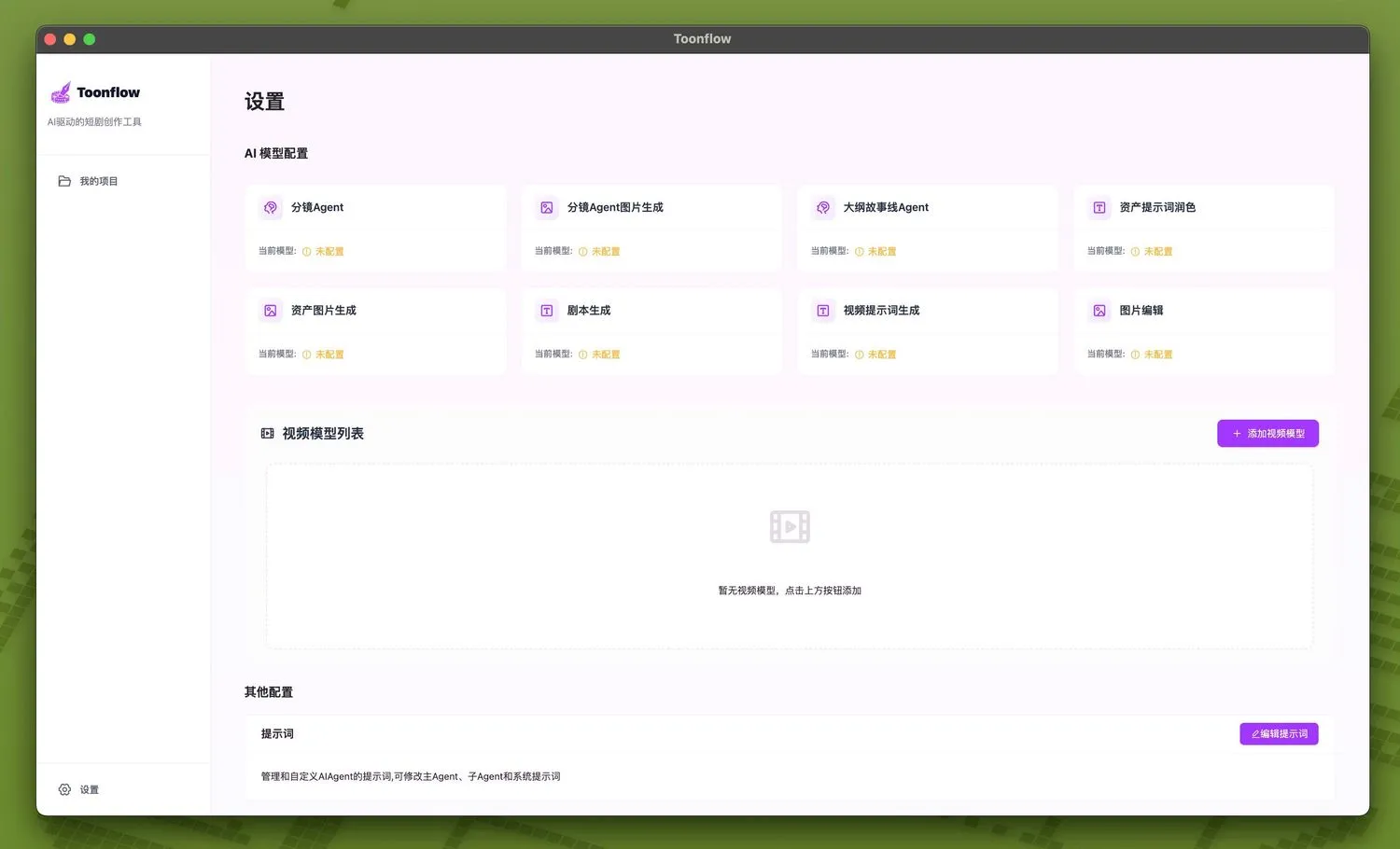The height and width of the screenshot is (849, 1400).
Task: Click warning icon on 图片编辑 status
Action: tap(1135, 355)
